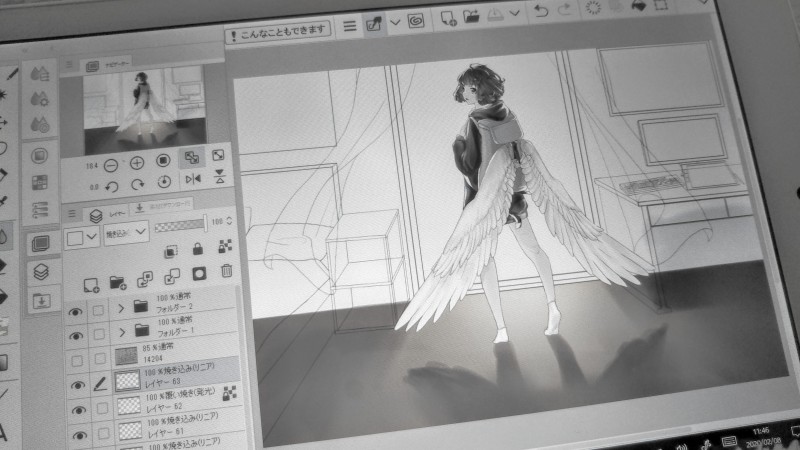
Task: Open the layer color dropdown
Action: [x=82, y=238]
